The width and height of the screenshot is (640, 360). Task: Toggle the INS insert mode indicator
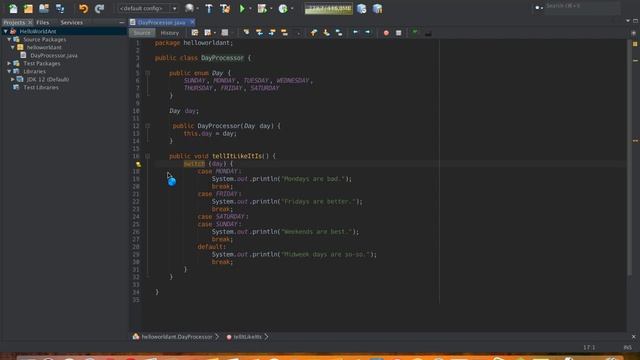tap(627, 348)
